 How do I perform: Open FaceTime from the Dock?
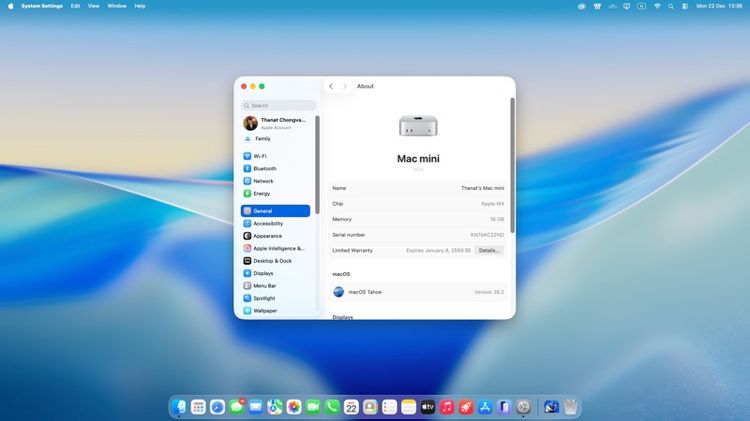pyautogui.click(x=313, y=407)
